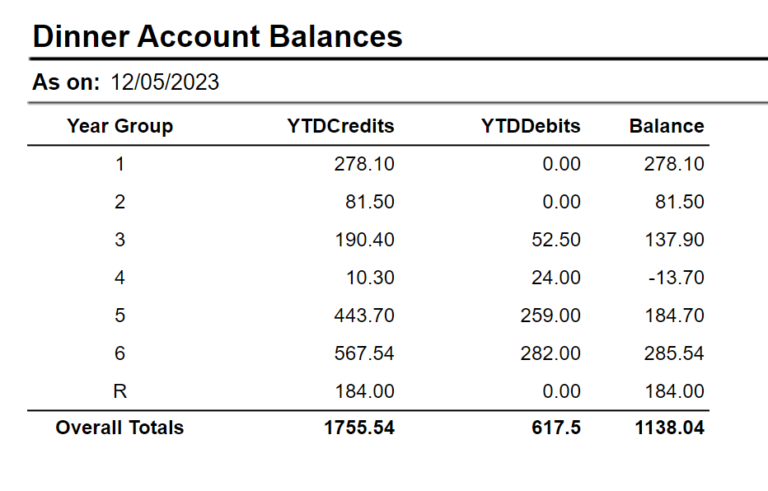Select total debits value 617.5

point(556,428)
